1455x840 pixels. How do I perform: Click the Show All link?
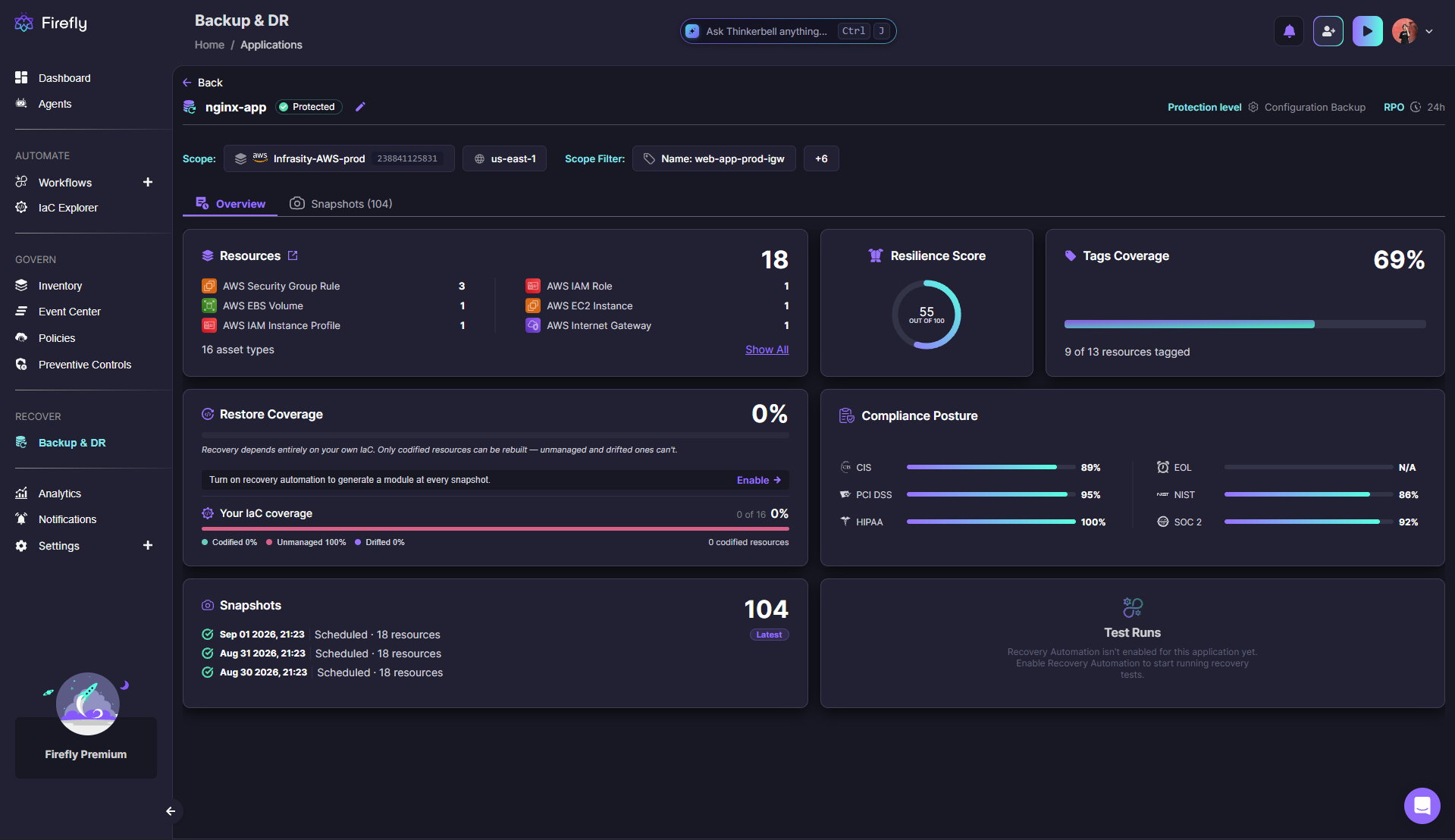pos(767,349)
